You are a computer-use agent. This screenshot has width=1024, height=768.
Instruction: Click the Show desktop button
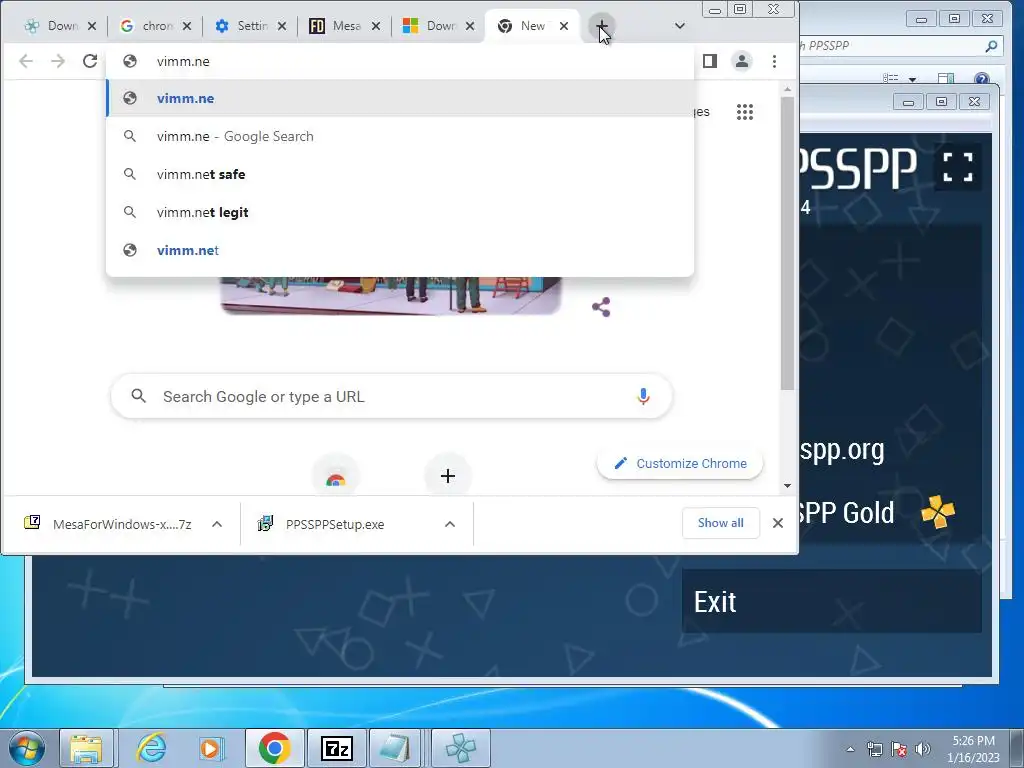click(1018, 748)
